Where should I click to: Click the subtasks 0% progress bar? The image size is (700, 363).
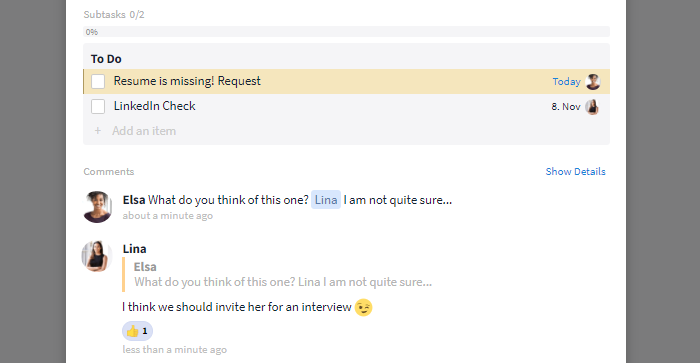(346, 32)
